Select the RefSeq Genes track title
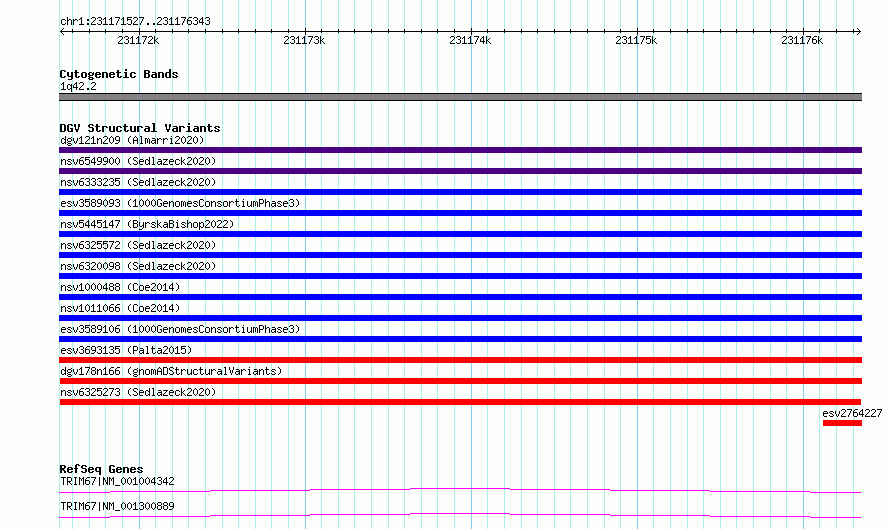Viewport: 890px width, 529px height. [101, 469]
